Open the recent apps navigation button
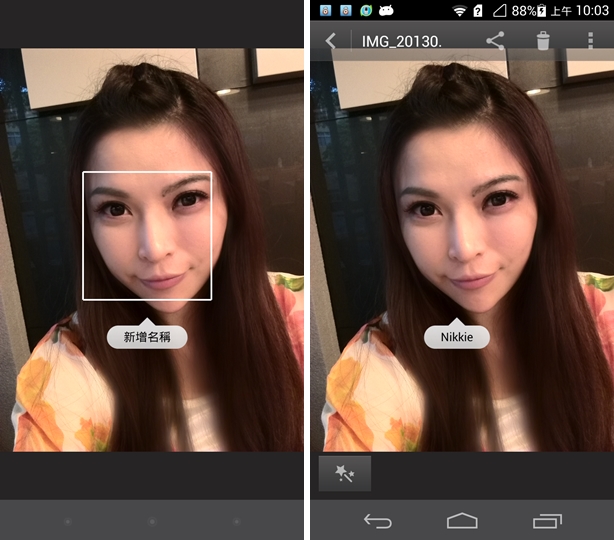Screen dimensions: 614x540 547,521
